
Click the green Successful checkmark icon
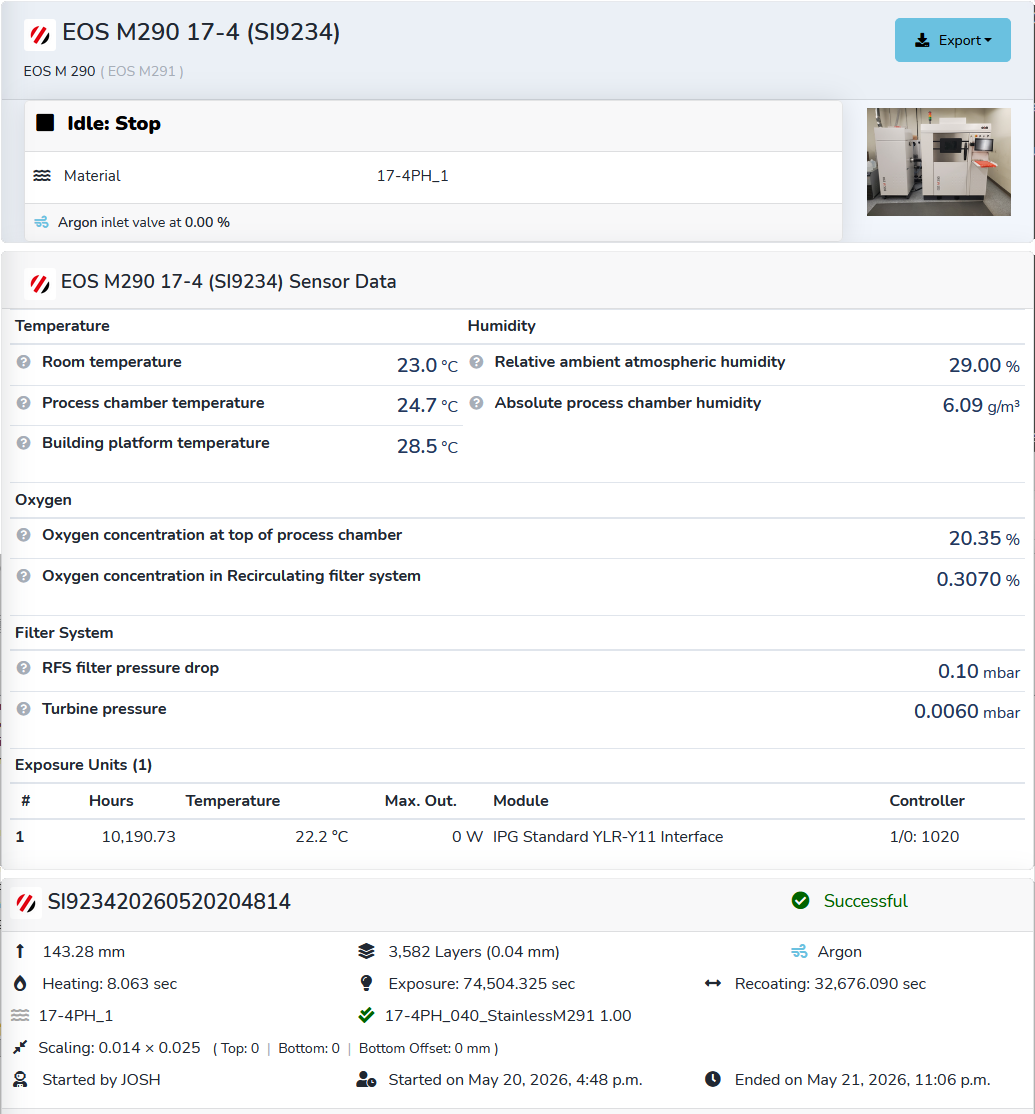point(801,901)
